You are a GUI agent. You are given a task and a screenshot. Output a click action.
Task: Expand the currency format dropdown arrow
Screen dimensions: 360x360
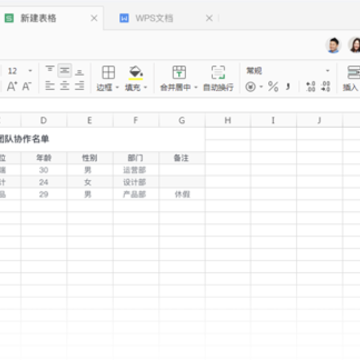[261, 87]
